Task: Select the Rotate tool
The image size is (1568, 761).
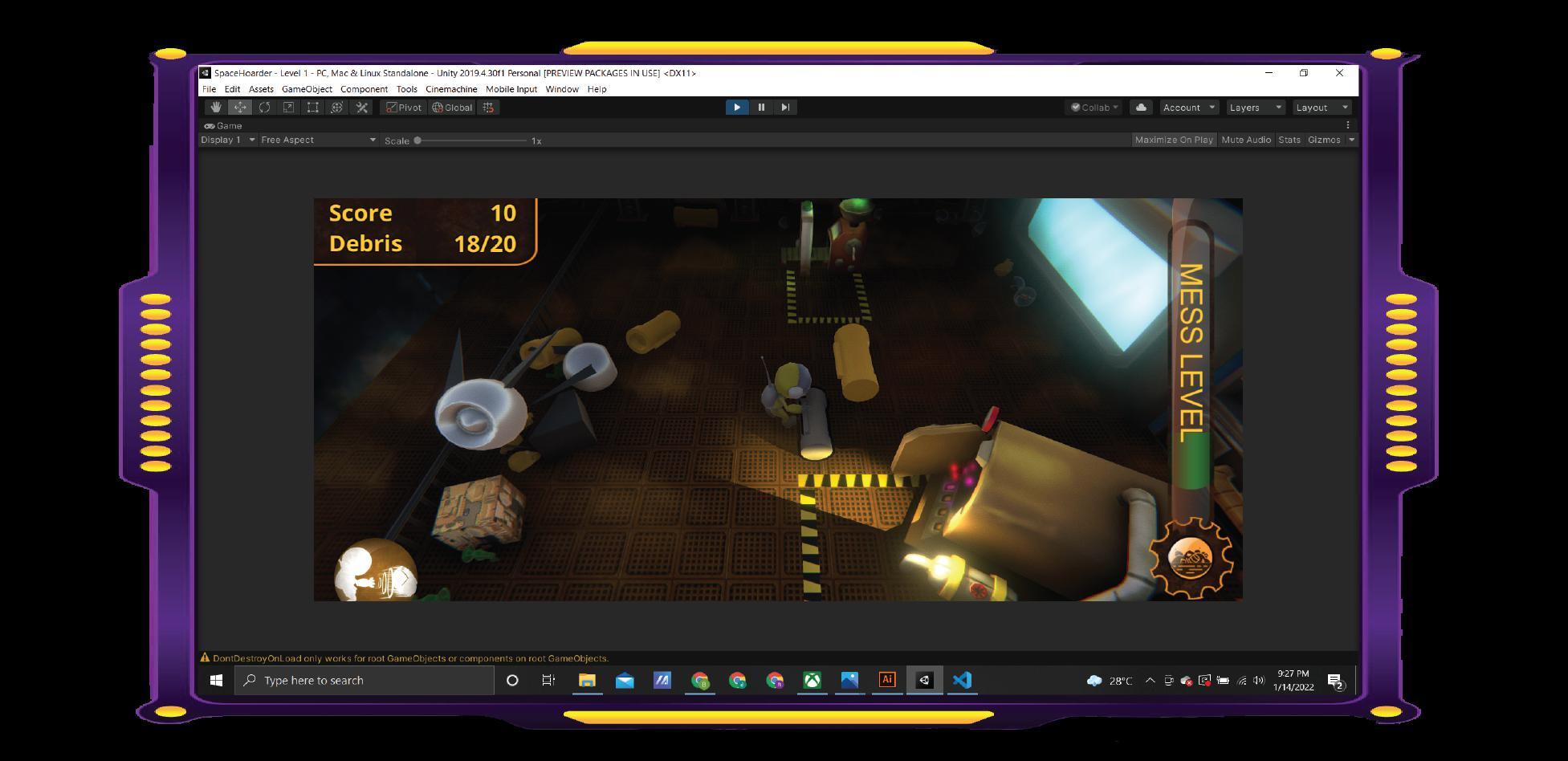Action: tap(264, 108)
